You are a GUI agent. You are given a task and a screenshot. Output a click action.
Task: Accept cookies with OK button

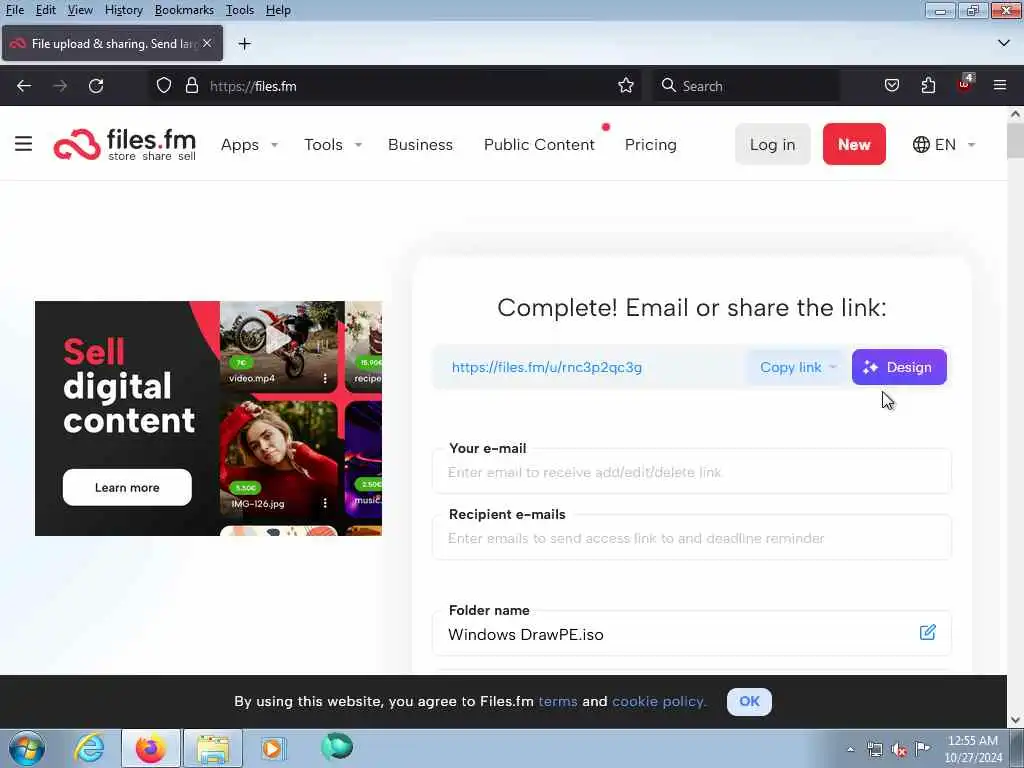click(749, 701)
